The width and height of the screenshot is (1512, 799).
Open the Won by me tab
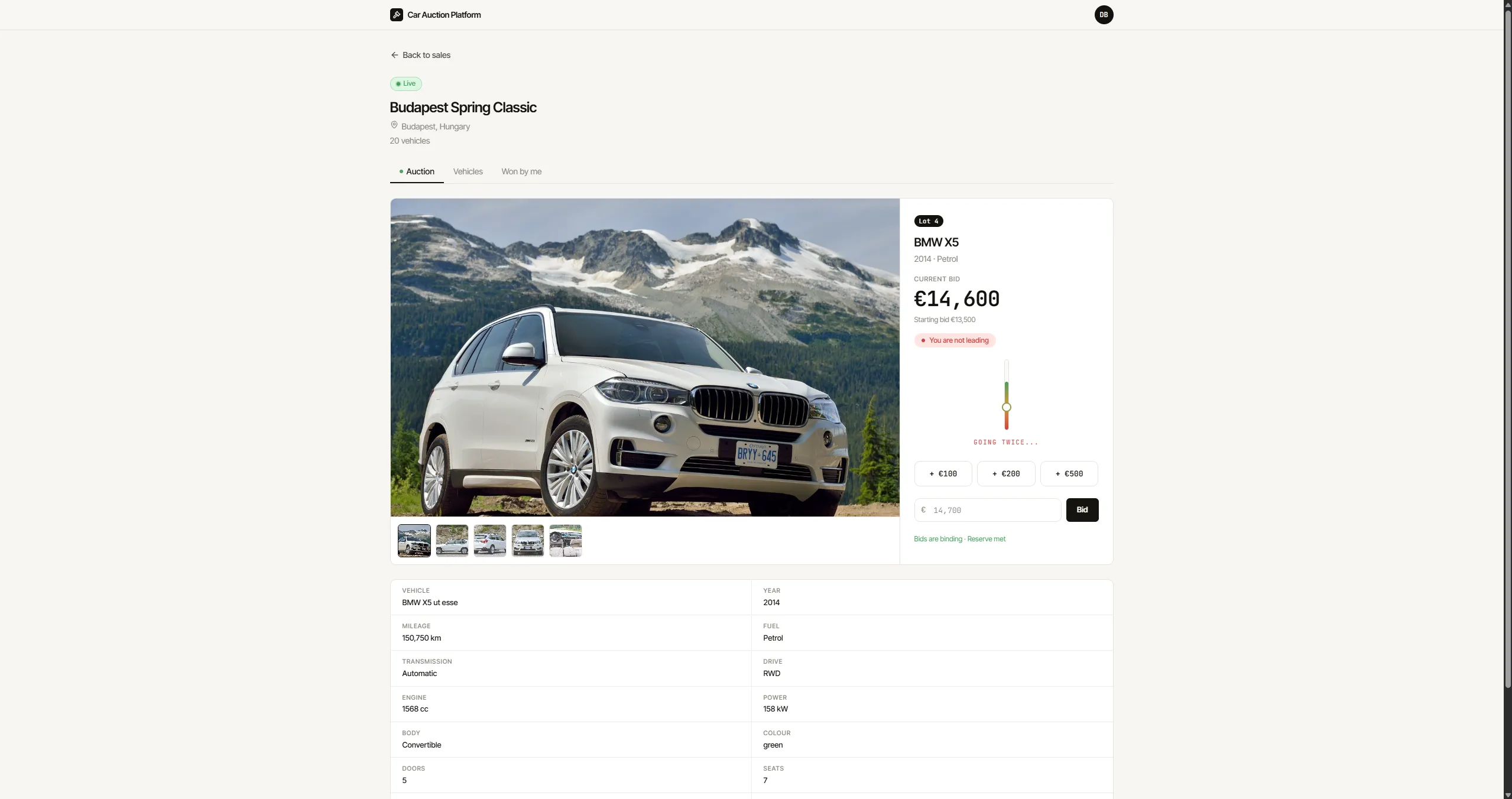521,171
